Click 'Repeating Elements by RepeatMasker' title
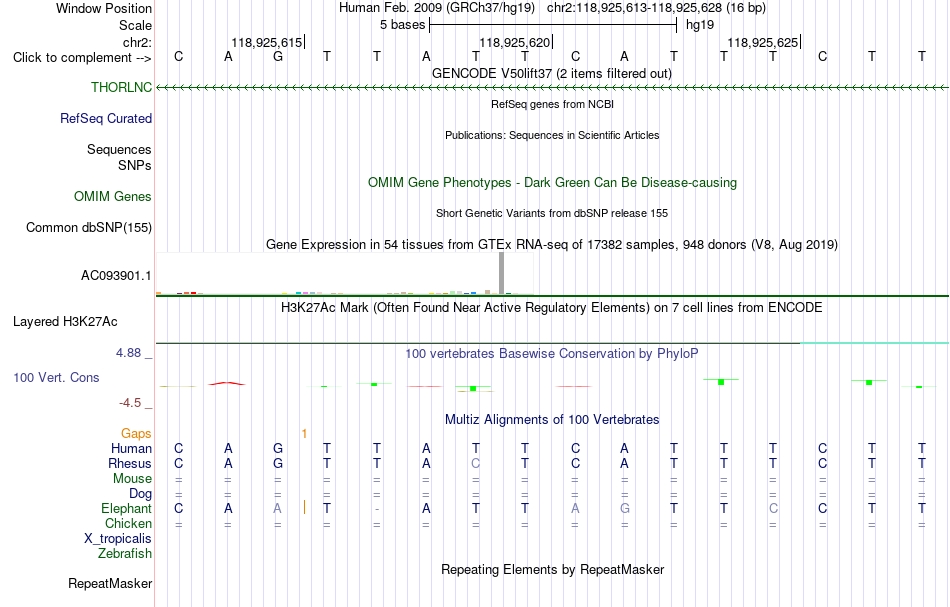This screenshot has height=607, width=950. pyautogui.click(x=552, y=569)
